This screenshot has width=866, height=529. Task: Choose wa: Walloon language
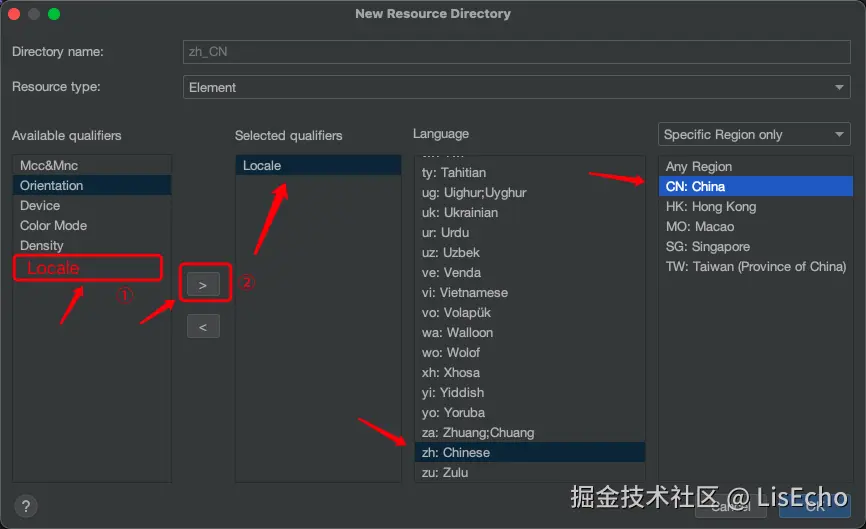pyautogui.click(x=530, y=332)
